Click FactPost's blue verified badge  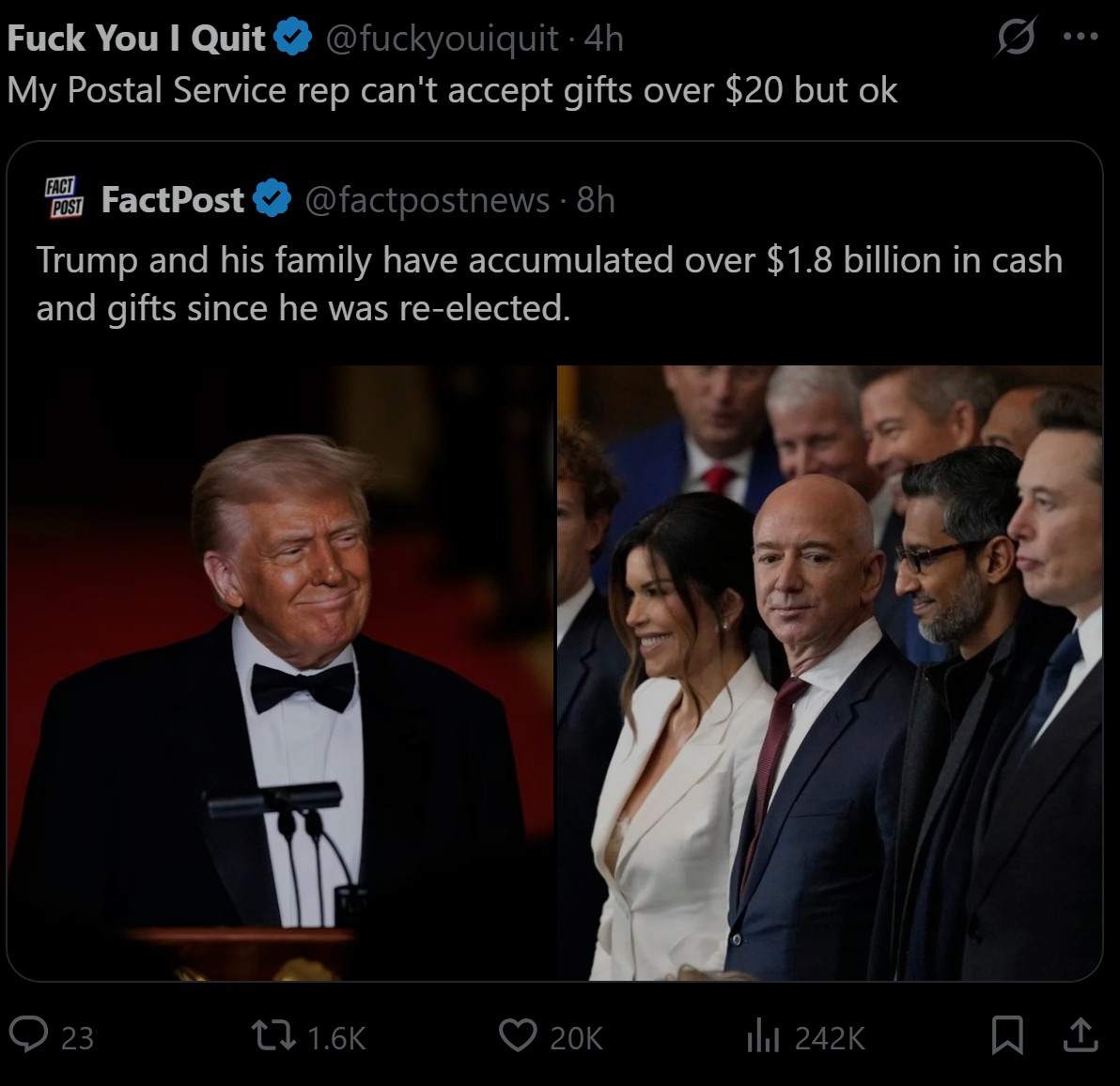(273, 199)
